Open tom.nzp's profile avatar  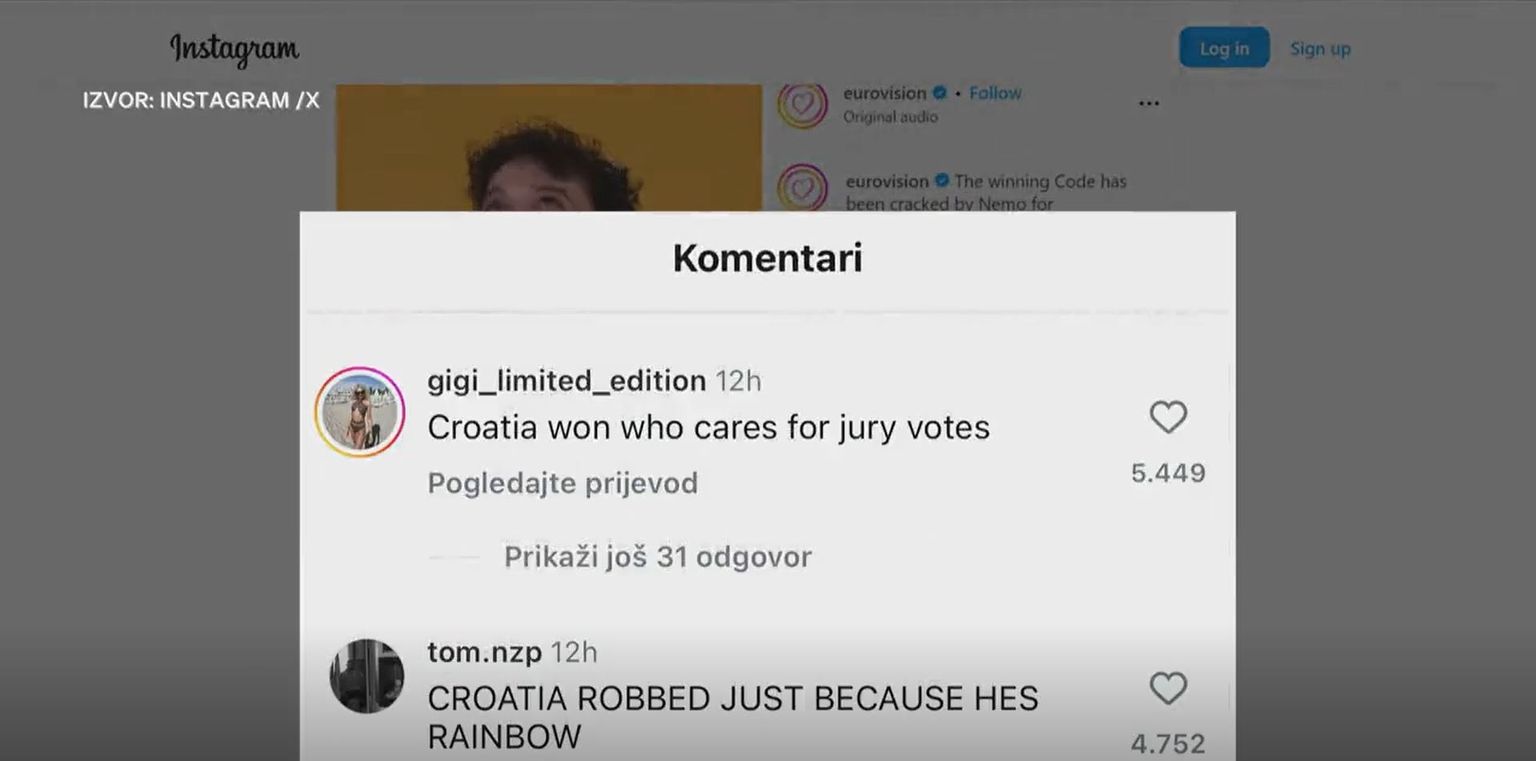pos(367,676)
